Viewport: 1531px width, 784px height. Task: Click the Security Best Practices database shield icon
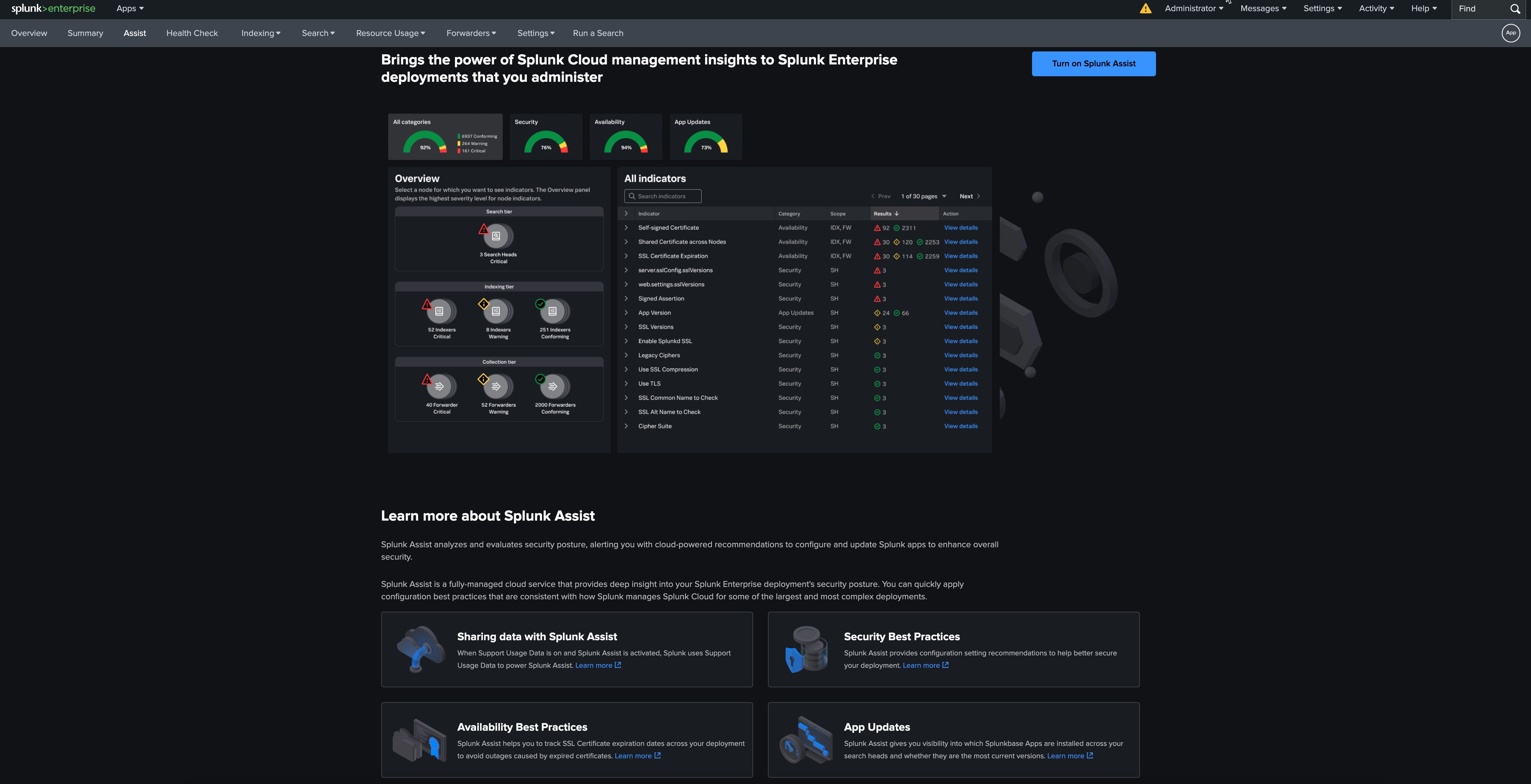tap(806, 649)
